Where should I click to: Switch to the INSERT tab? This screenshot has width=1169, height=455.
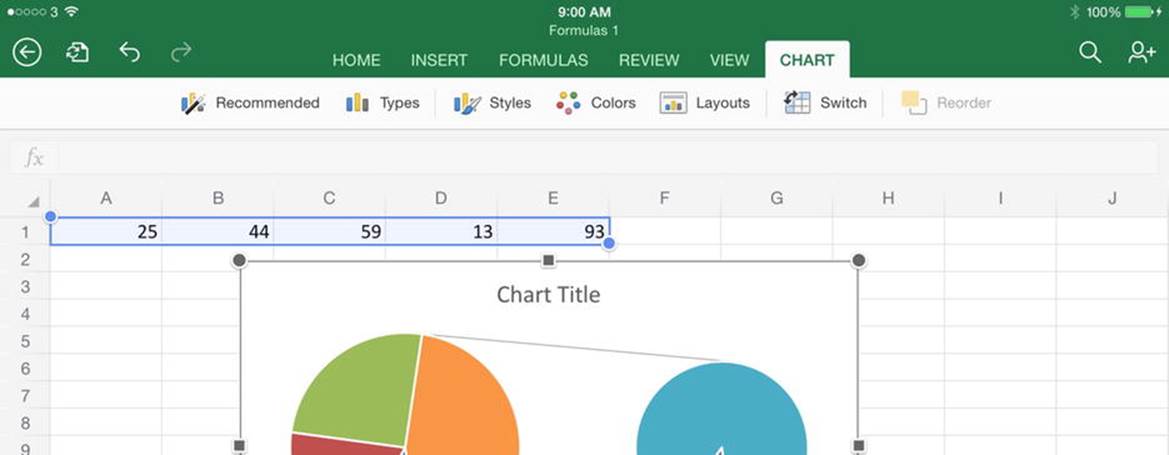click(439, 60)
